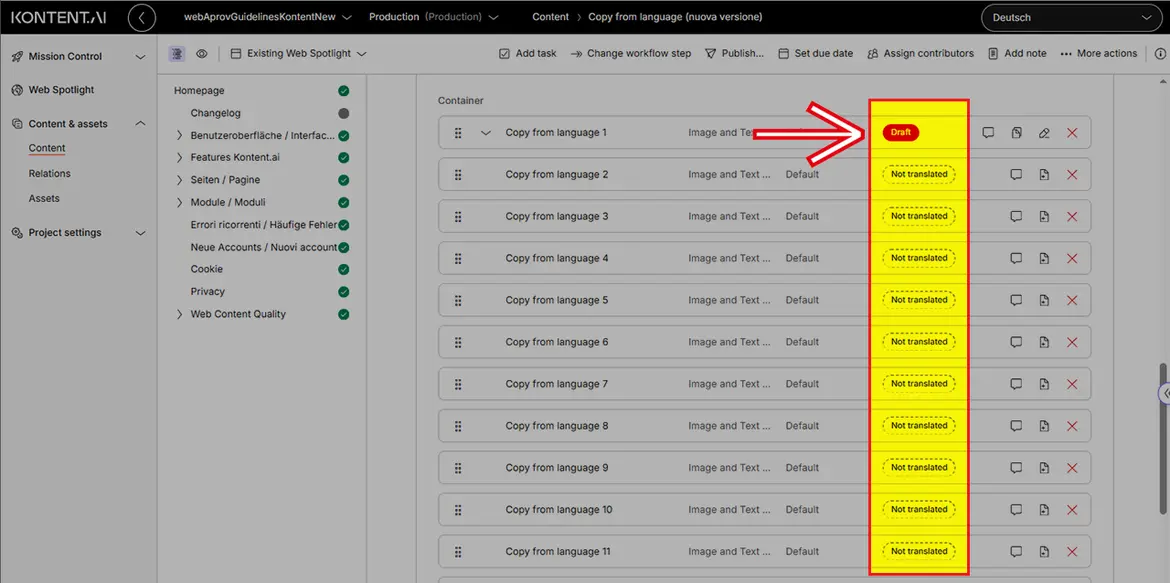Click Change workflow step
Screen dimensions: 1170x583
[630, 54]
